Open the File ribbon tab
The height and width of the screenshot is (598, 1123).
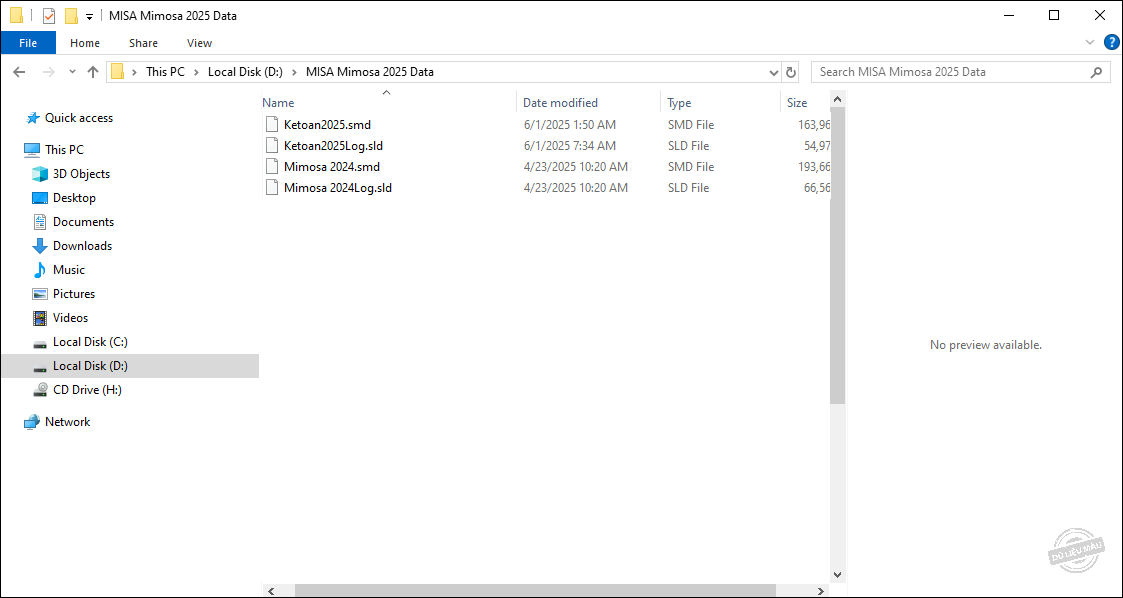[28, 43]
